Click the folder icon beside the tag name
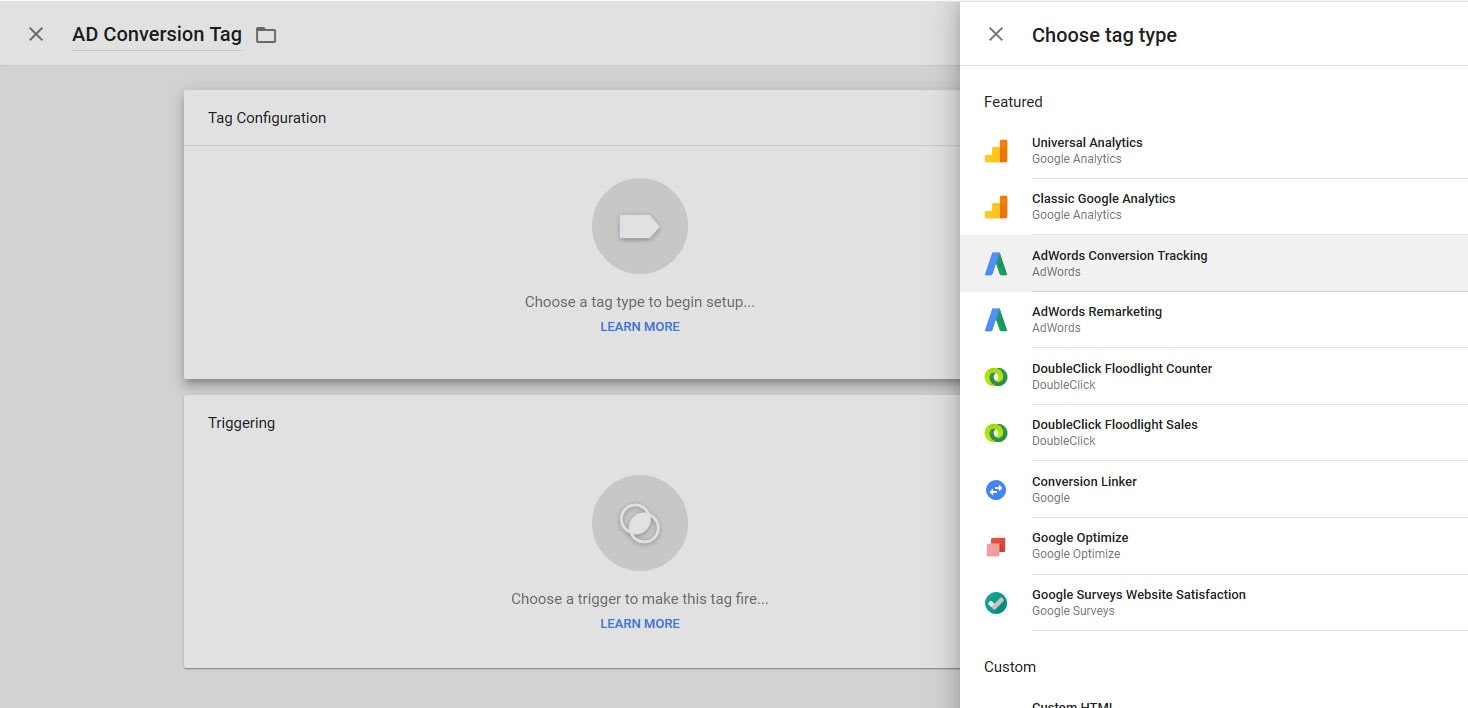Screen dimensions: 1468x708 (x=266, y=35)
